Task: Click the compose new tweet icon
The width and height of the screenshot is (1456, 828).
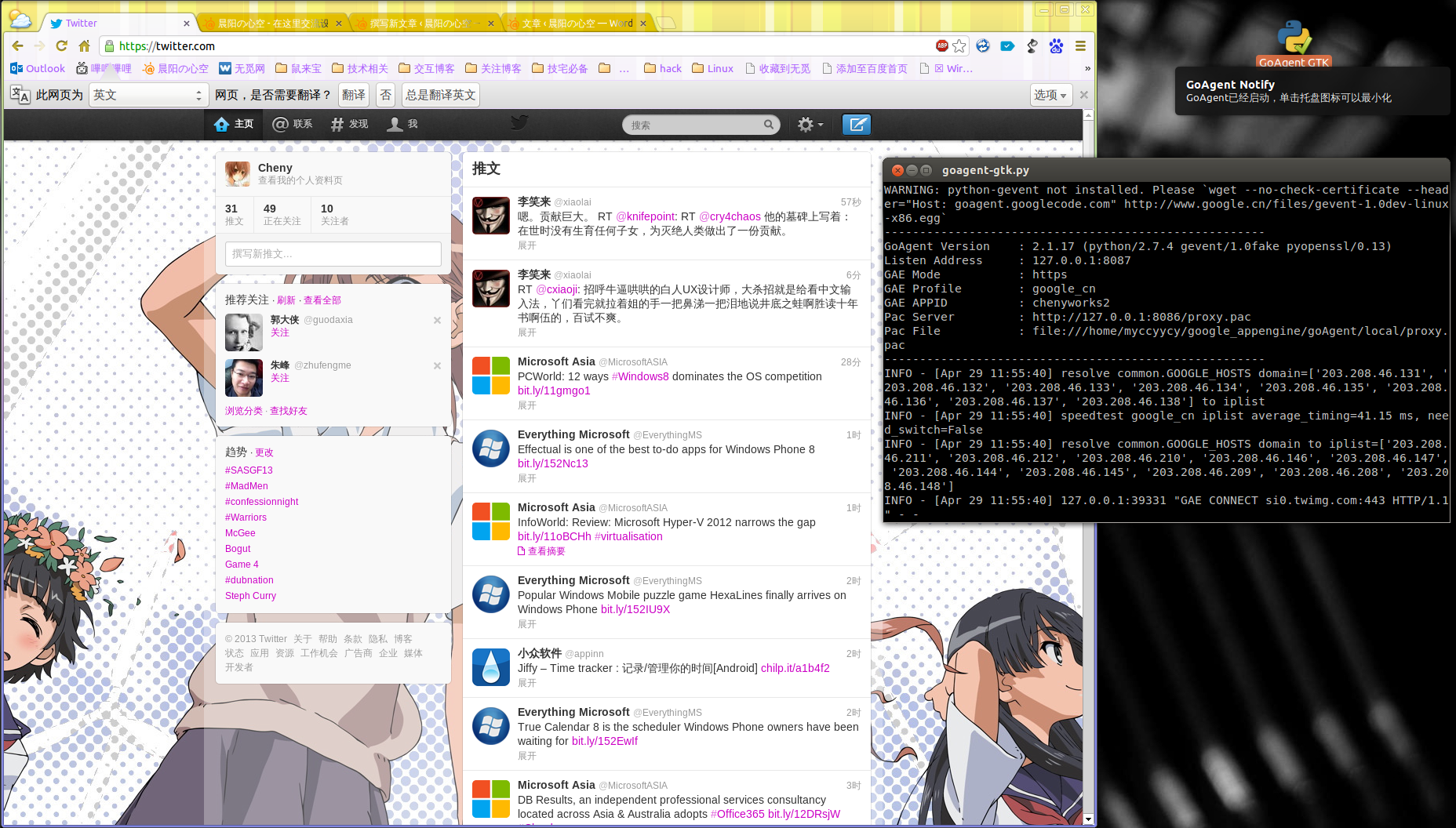Action: tap(856, 125)
